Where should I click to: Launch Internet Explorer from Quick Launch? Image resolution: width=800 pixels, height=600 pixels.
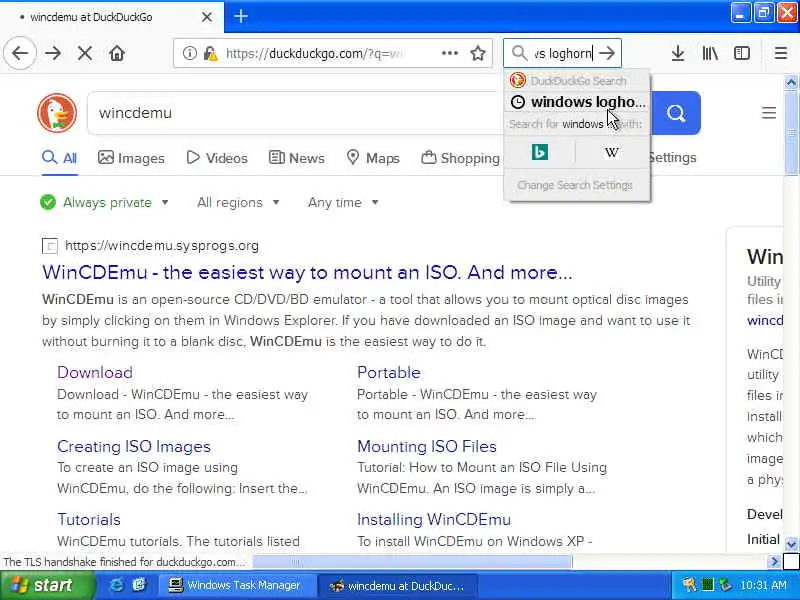[116, 585]
